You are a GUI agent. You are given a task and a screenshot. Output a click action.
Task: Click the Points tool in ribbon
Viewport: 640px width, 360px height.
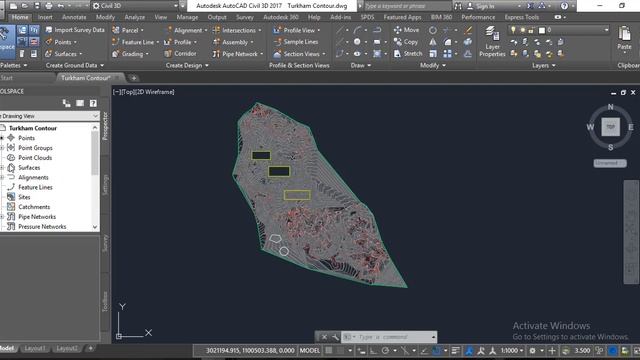[x=61, y=42]
